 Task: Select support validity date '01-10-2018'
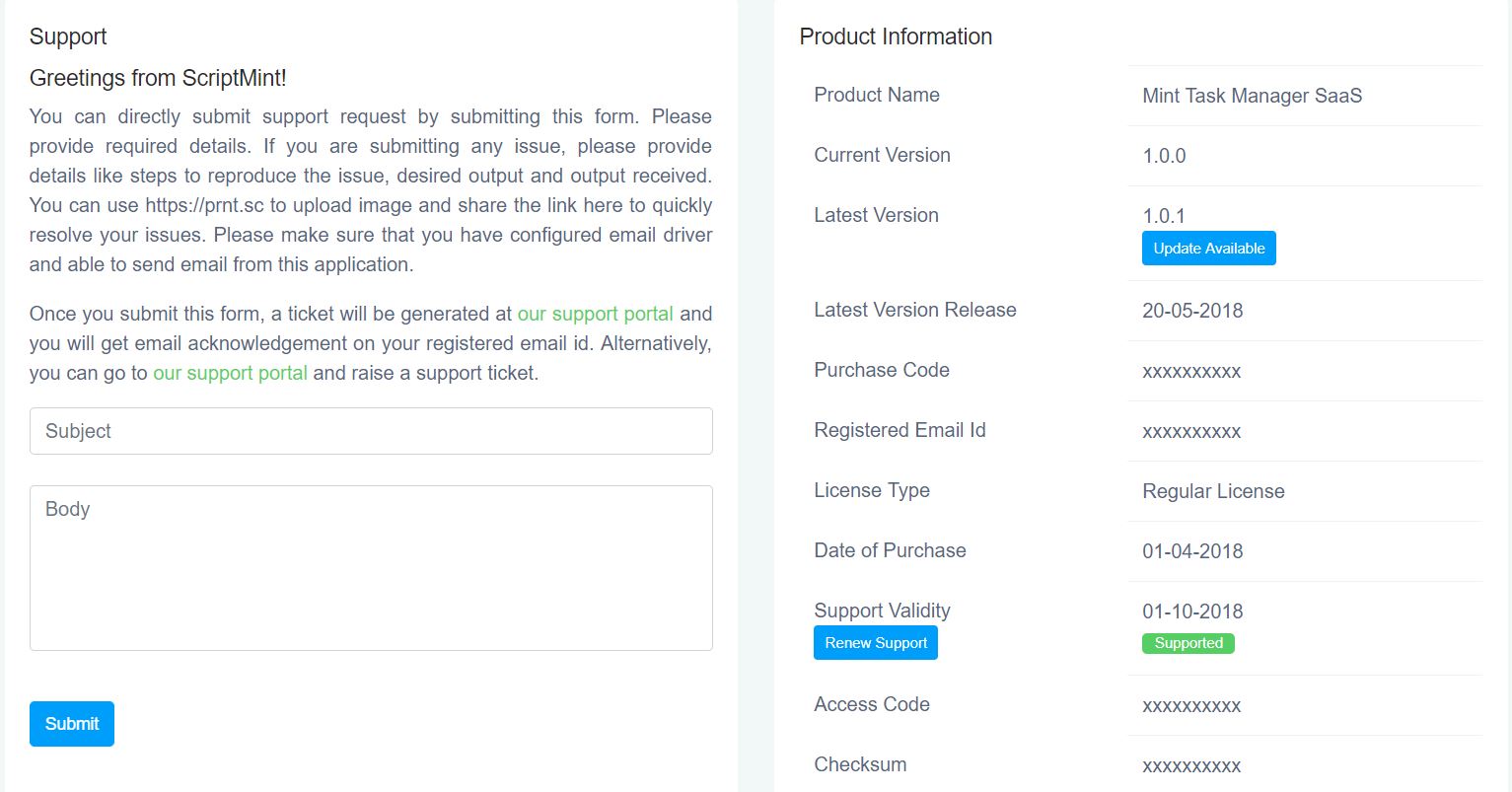[1192, 612]
